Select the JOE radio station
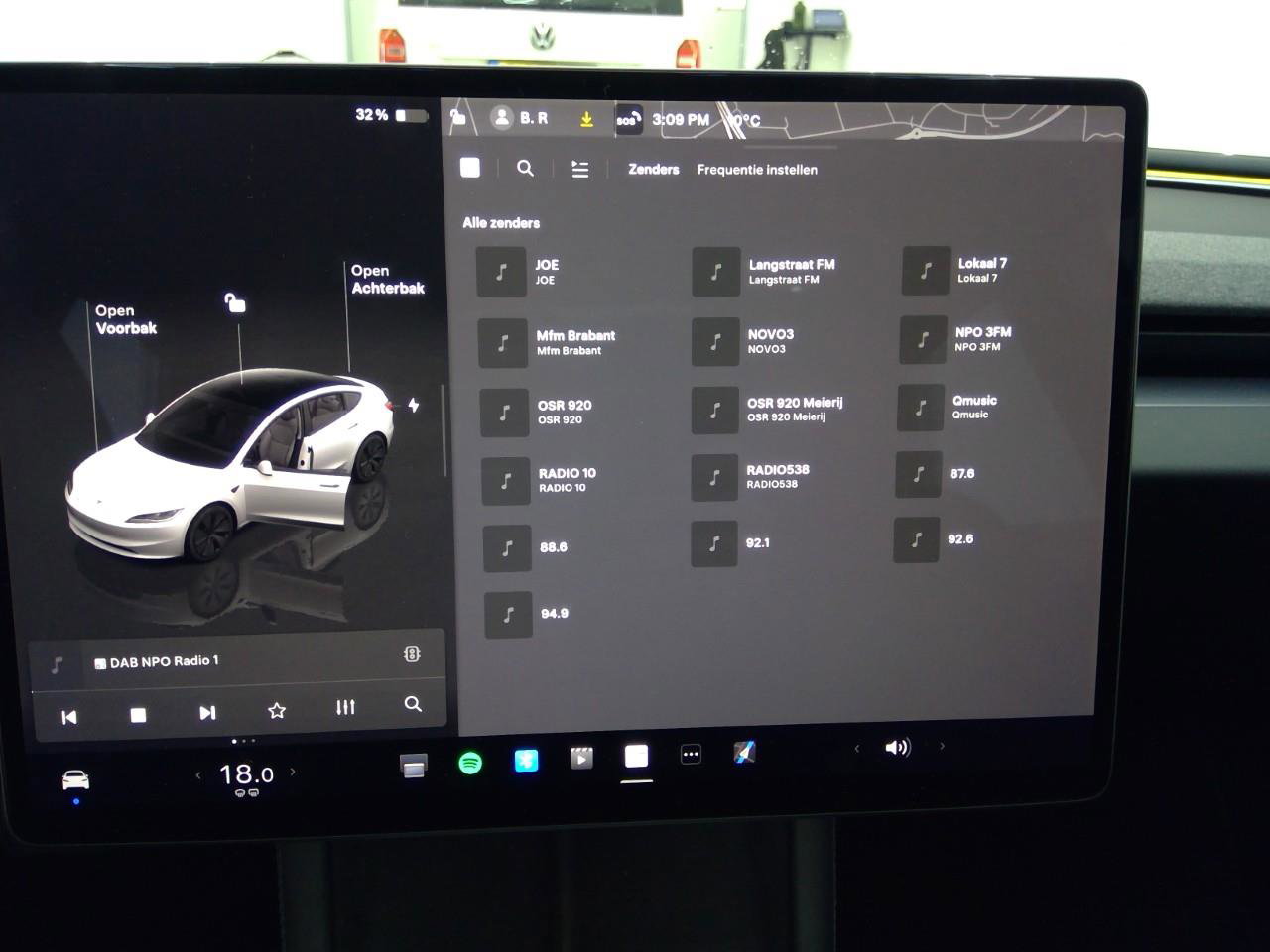The image size is (1270, 952). 521,272
